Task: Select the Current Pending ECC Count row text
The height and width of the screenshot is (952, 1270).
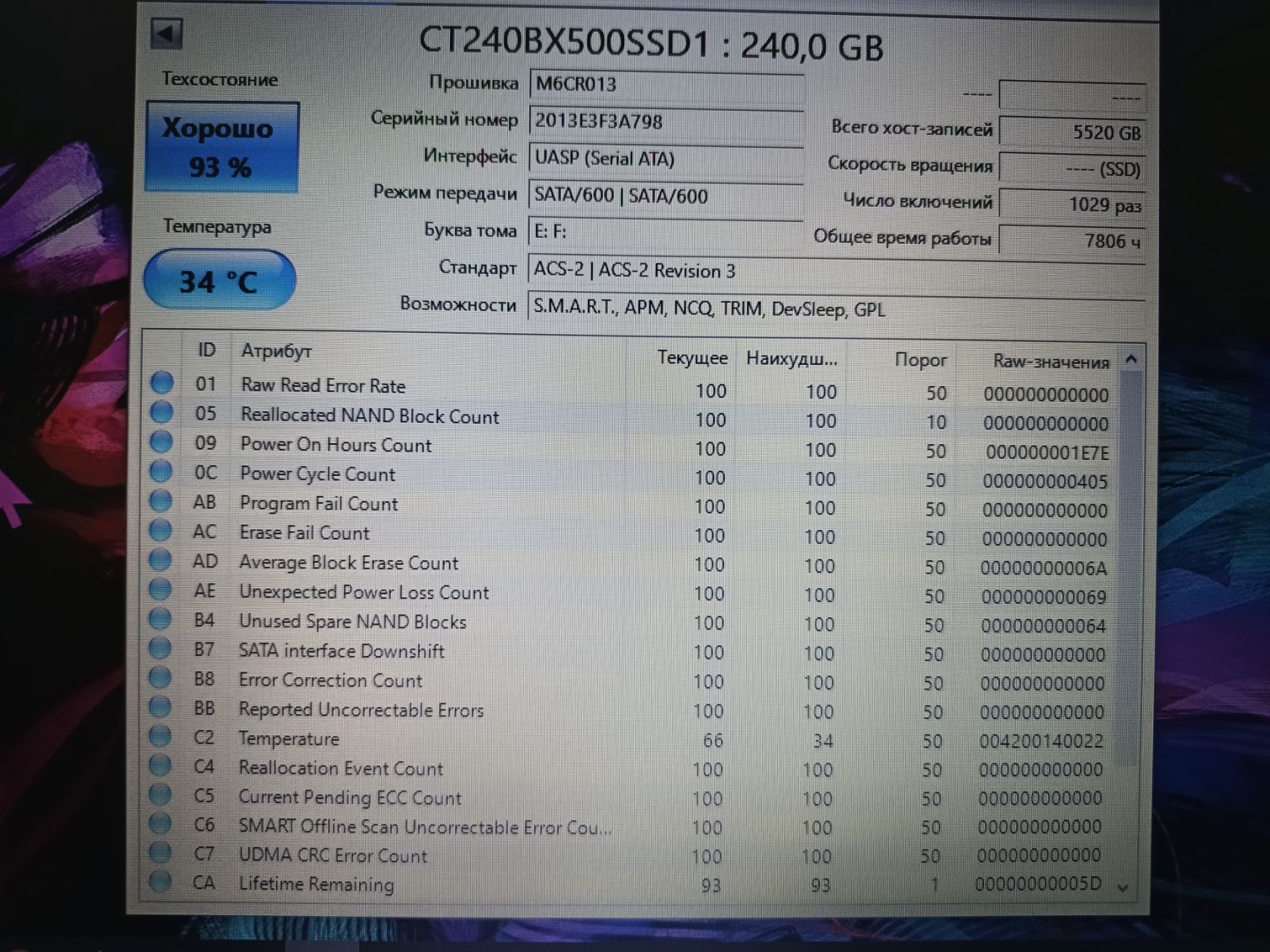Action: [x=349, y=797]
